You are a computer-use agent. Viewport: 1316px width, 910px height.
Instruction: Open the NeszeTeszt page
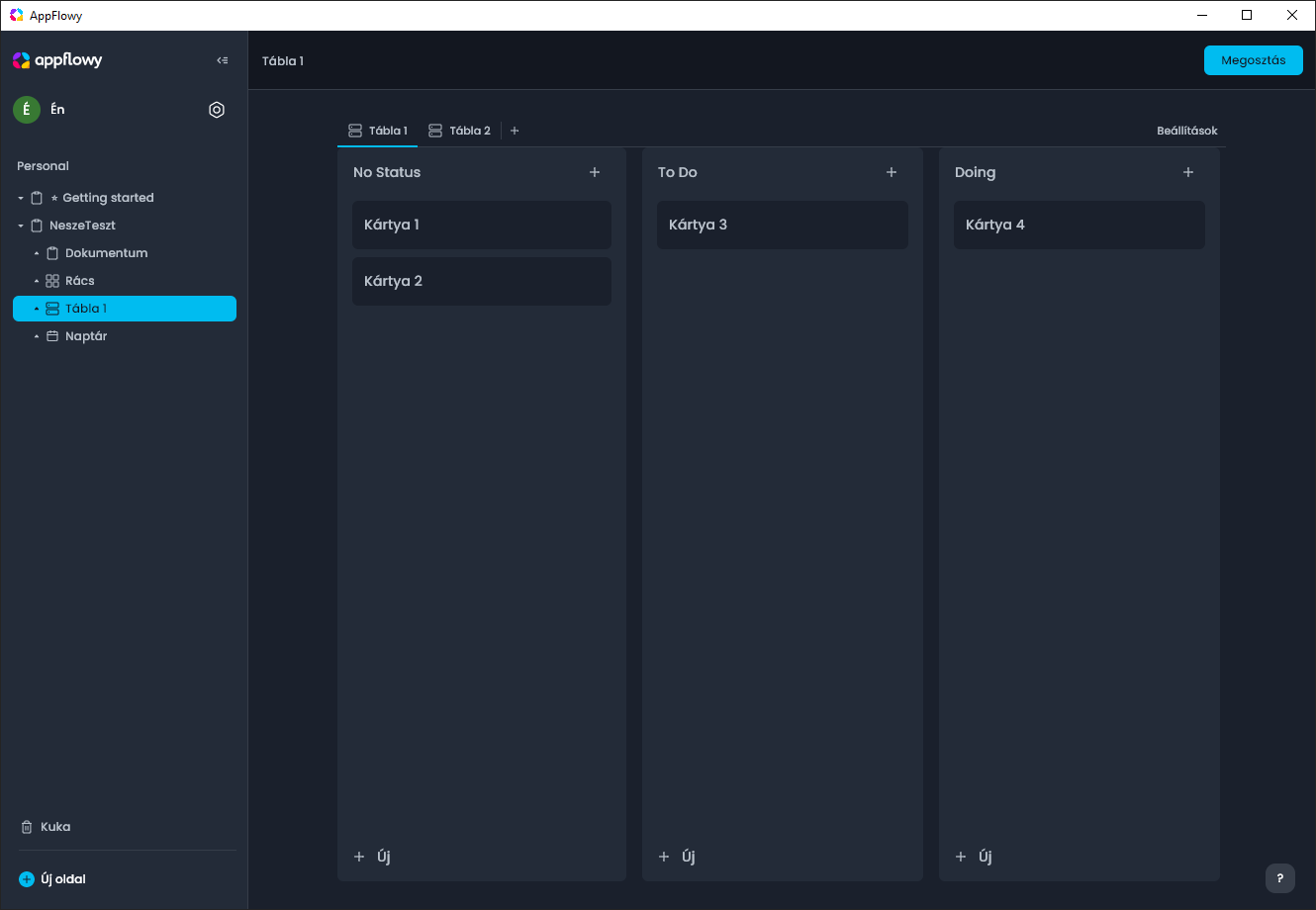(125, 226)
